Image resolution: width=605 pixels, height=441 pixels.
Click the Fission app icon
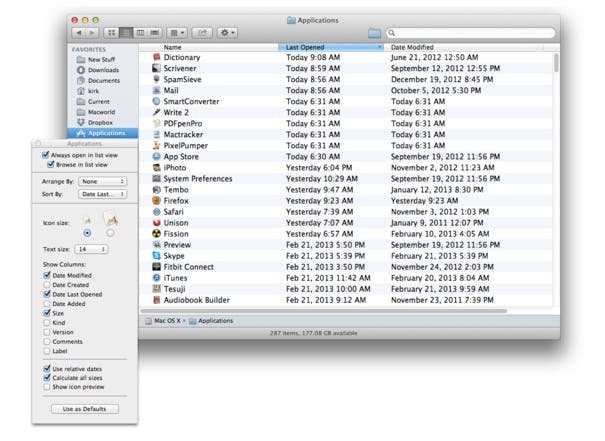click(156, 234)
